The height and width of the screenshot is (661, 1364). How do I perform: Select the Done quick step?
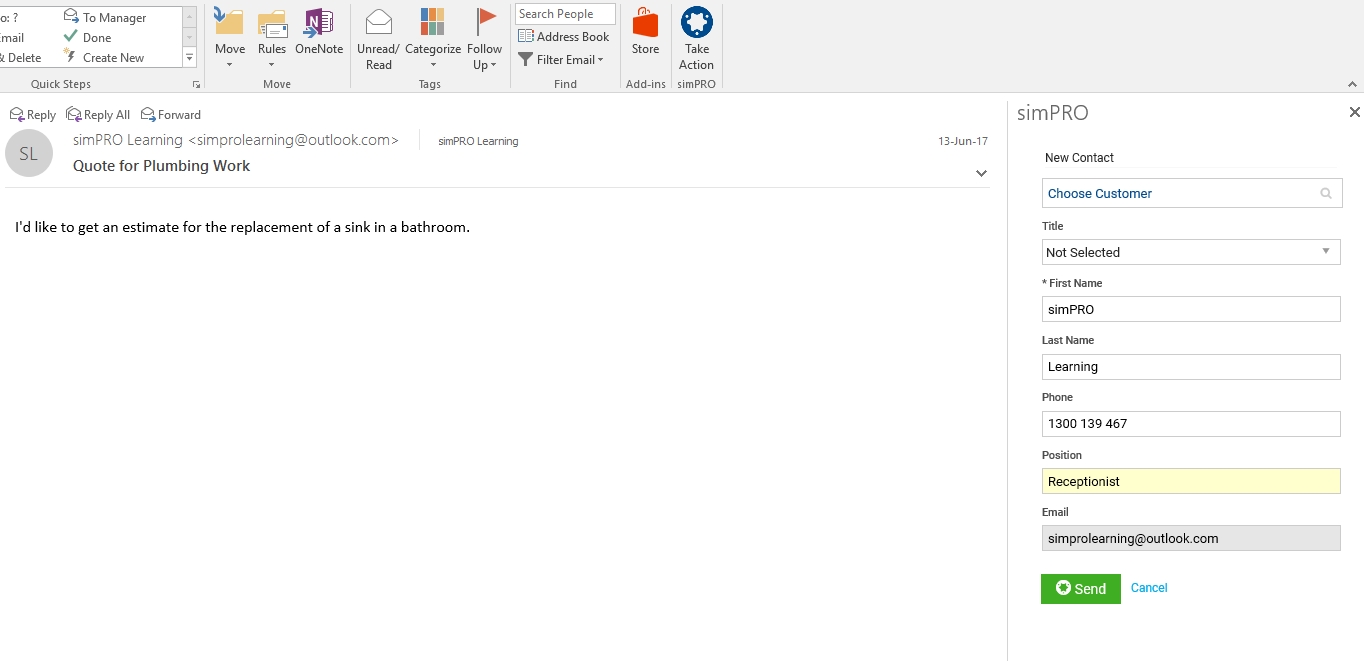point(88,37)
